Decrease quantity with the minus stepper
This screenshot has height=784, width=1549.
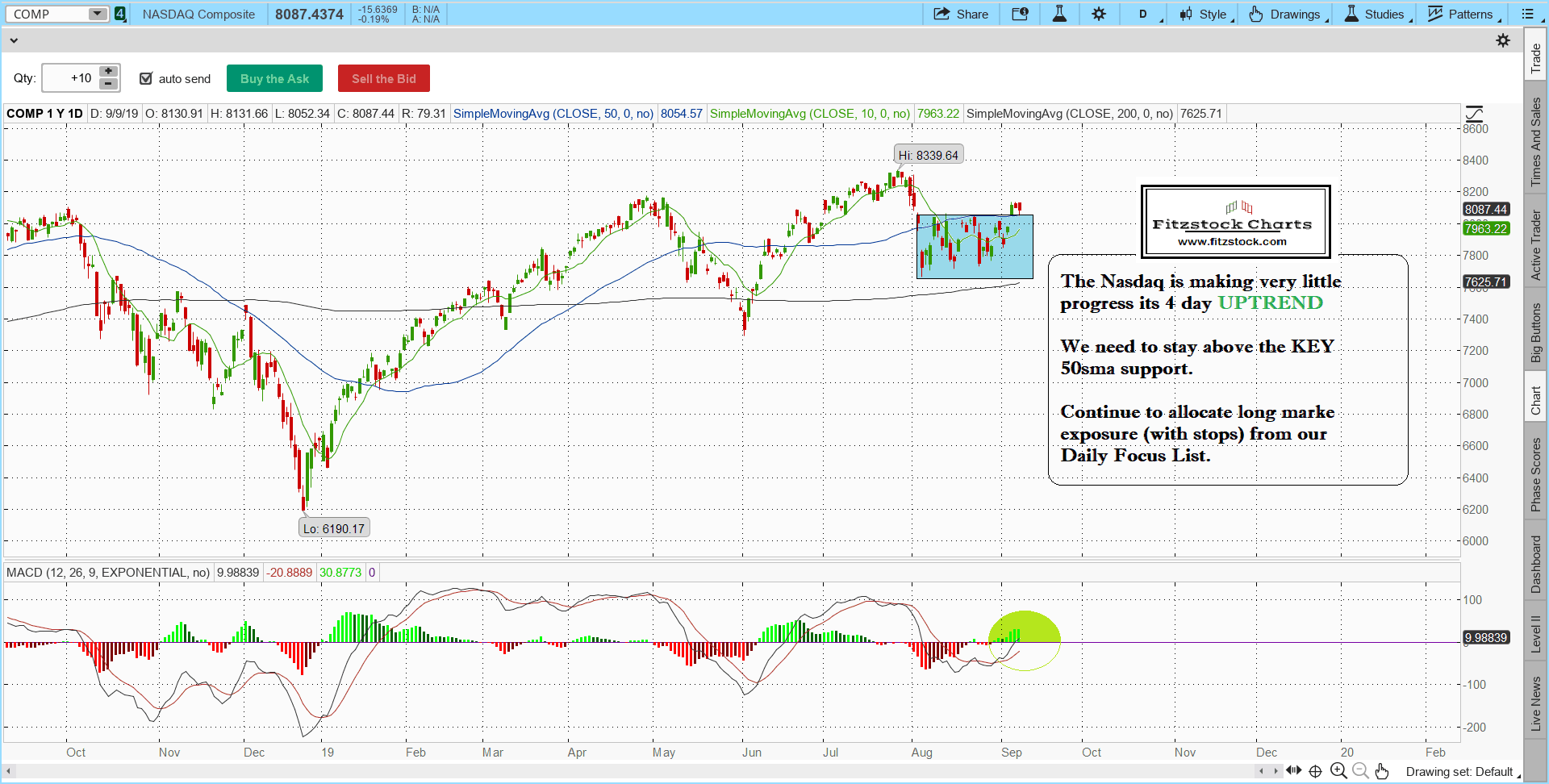[x=108, y=84]
